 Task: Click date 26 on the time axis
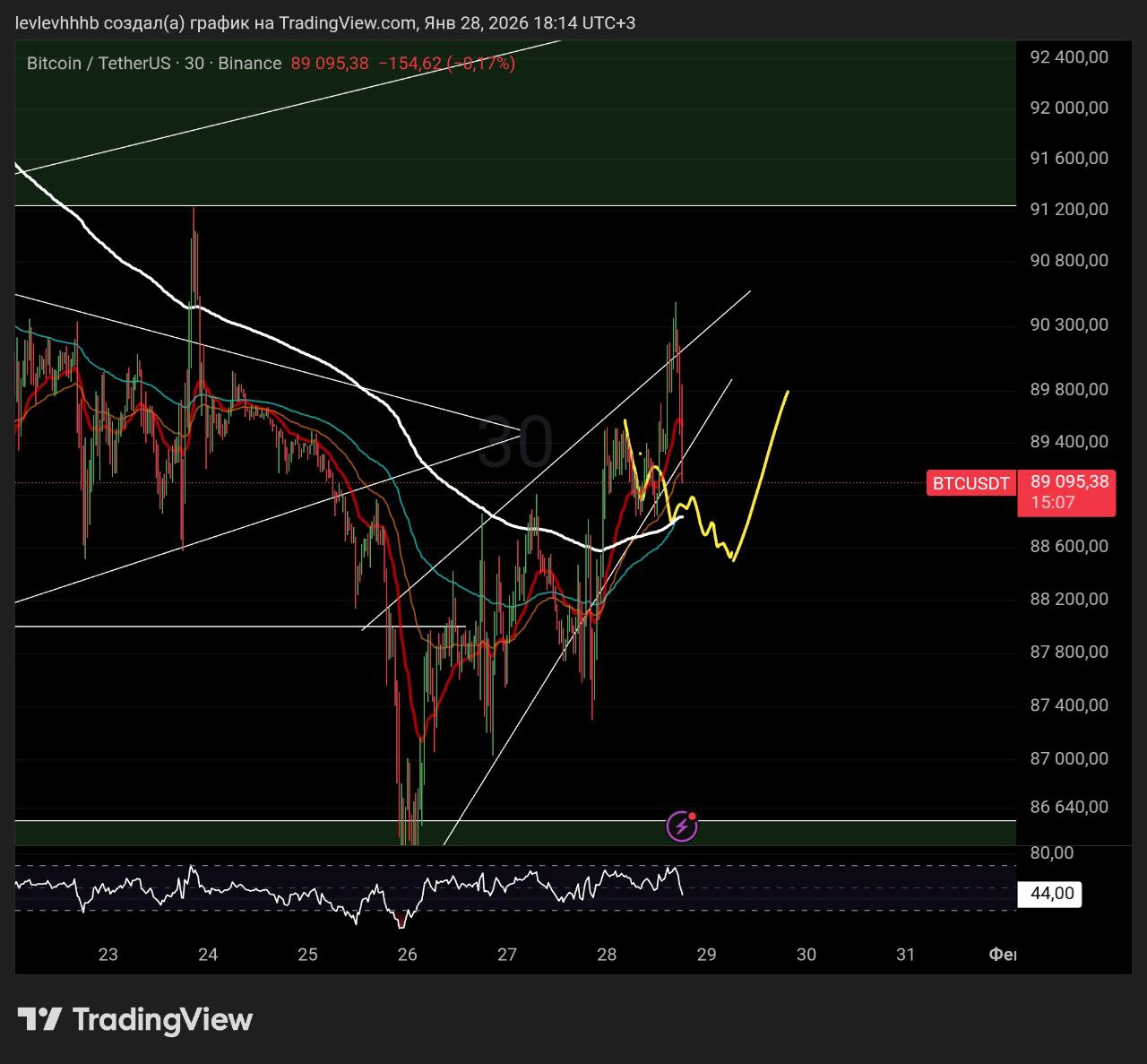(407, 955)
